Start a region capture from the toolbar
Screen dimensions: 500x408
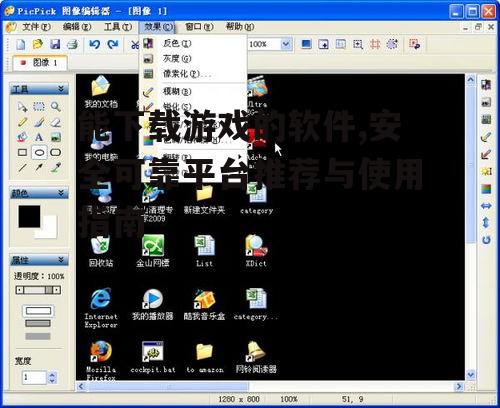point(358,44)
